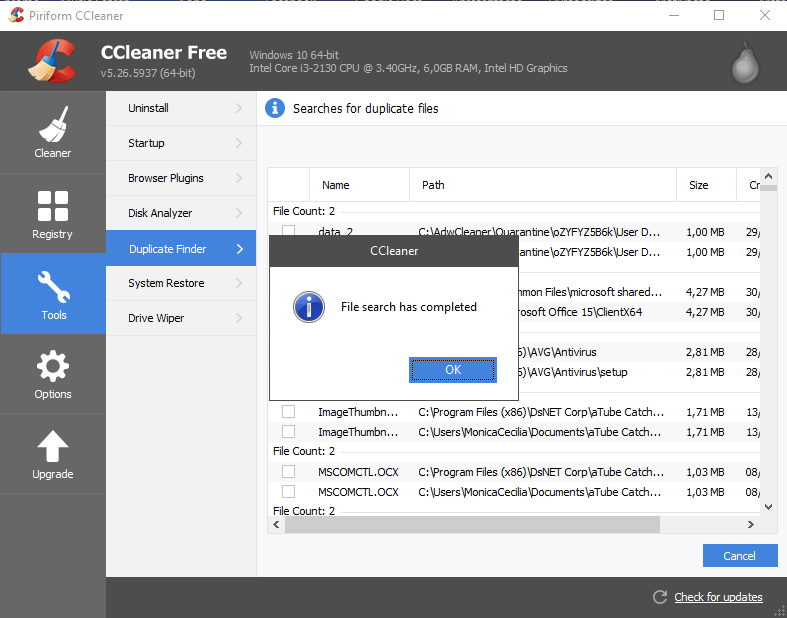Viewport: 787px width, 618px height.
Task: Click the vertical scrollbar up arrow
Action: coord(768,176)
